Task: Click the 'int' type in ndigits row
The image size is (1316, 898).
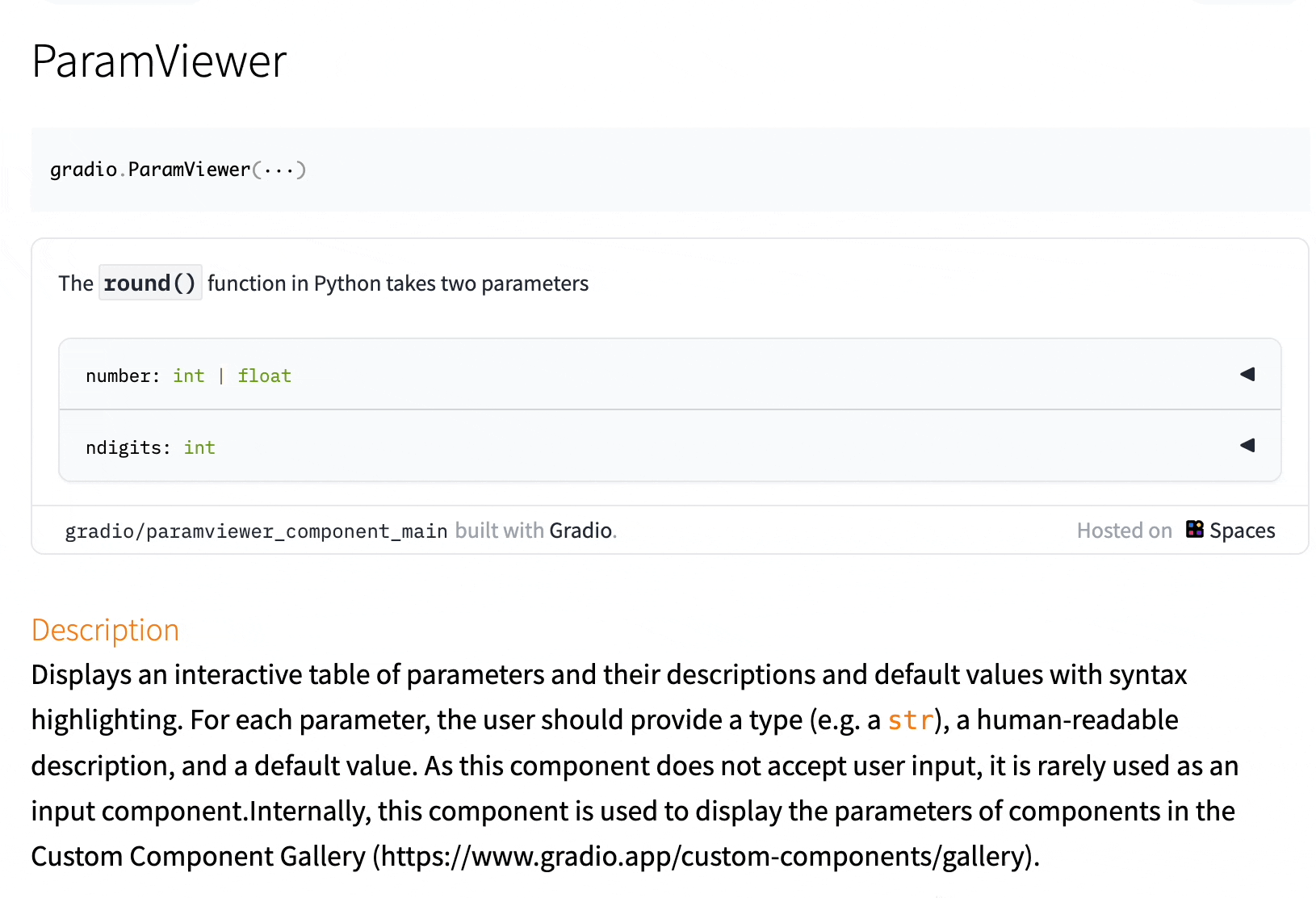Action: [x=199, y=448]
